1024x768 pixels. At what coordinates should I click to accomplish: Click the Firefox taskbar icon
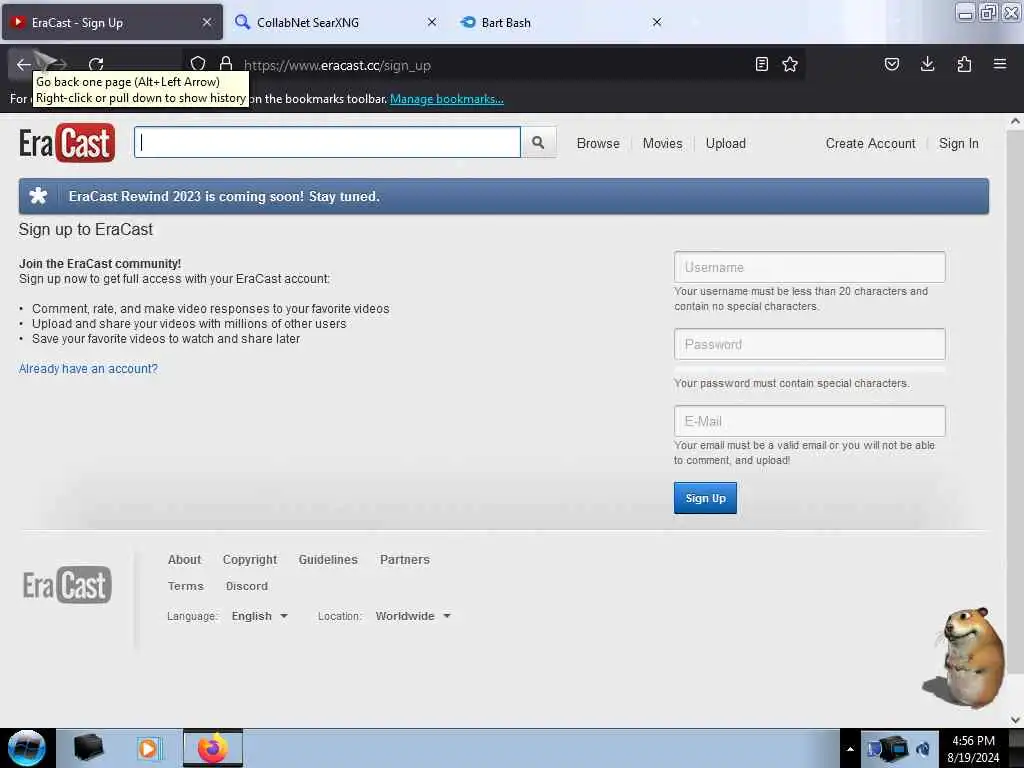pyautogui.click(x=212, y=748)
